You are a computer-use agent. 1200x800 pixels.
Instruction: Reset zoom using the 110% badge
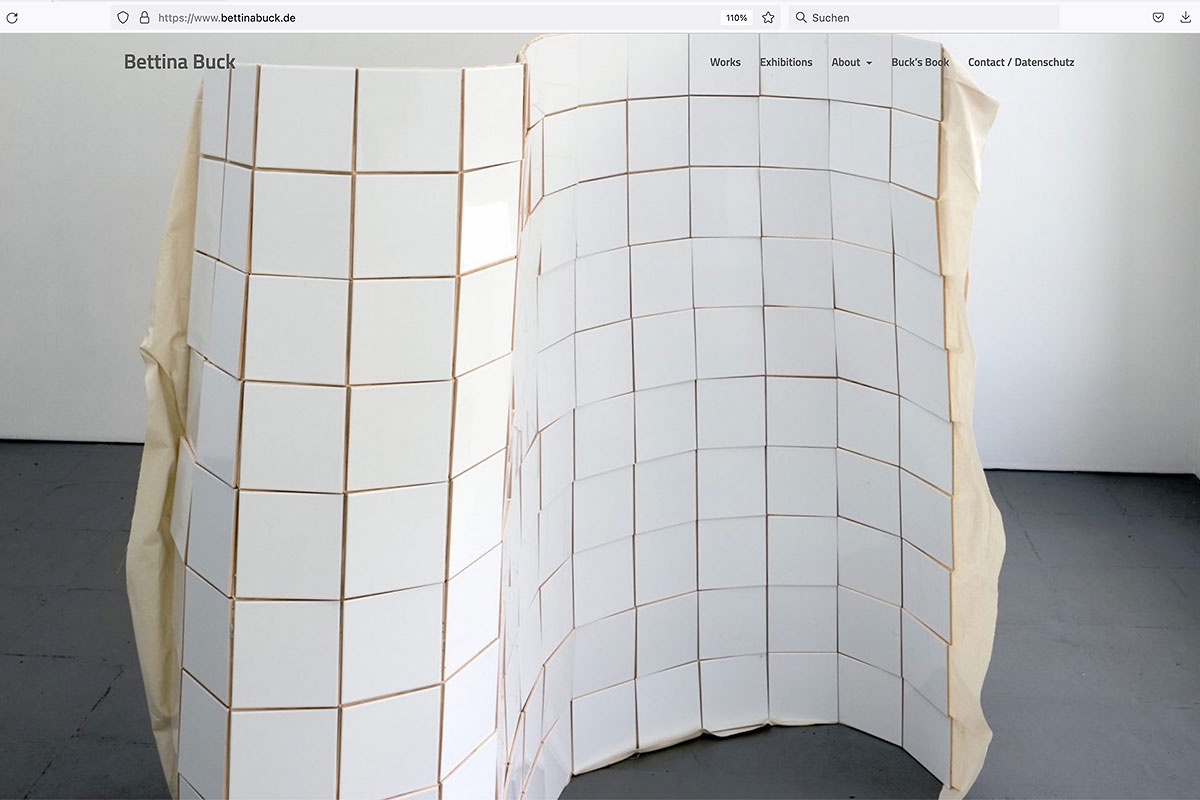[737, 18]
